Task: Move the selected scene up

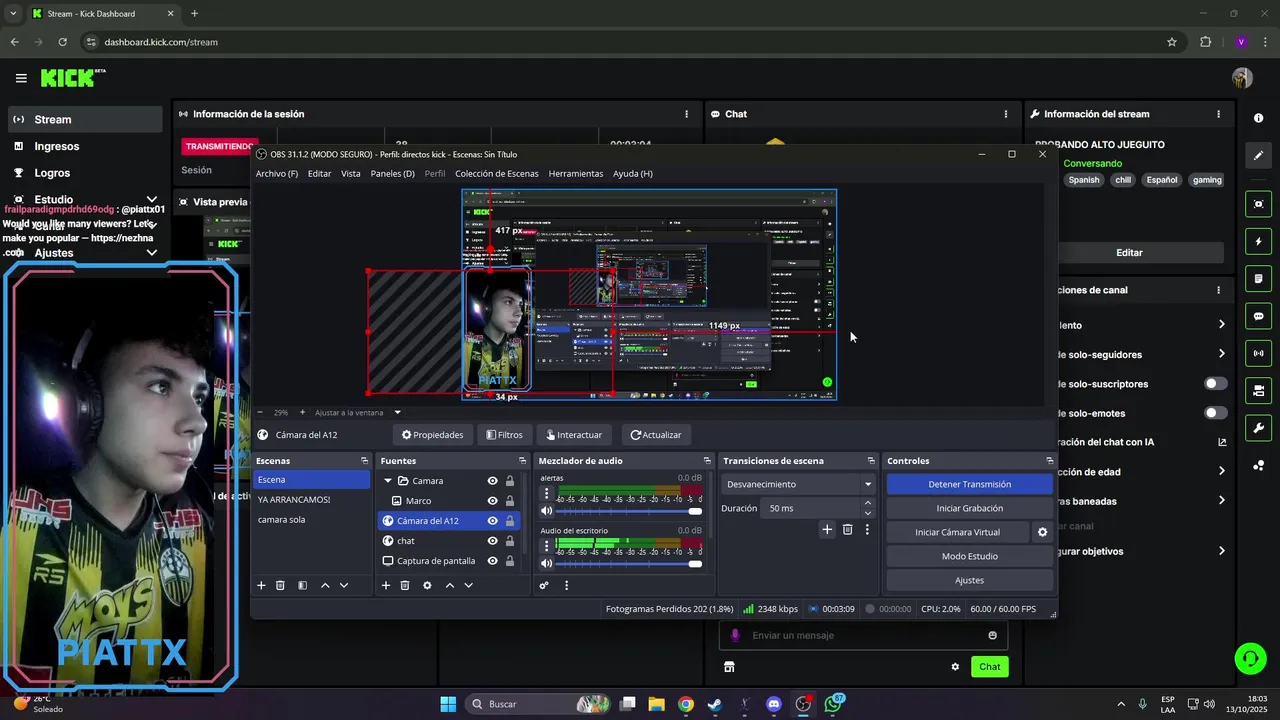Action: (x=325, y=585)
